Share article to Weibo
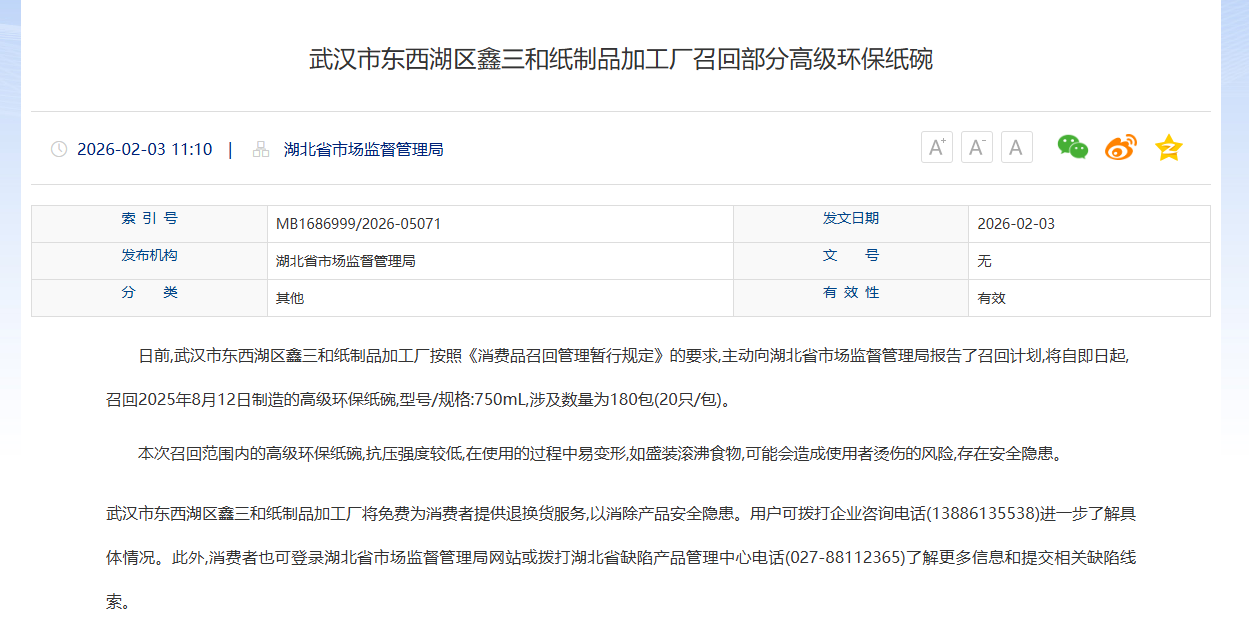 pos(1120,148)
